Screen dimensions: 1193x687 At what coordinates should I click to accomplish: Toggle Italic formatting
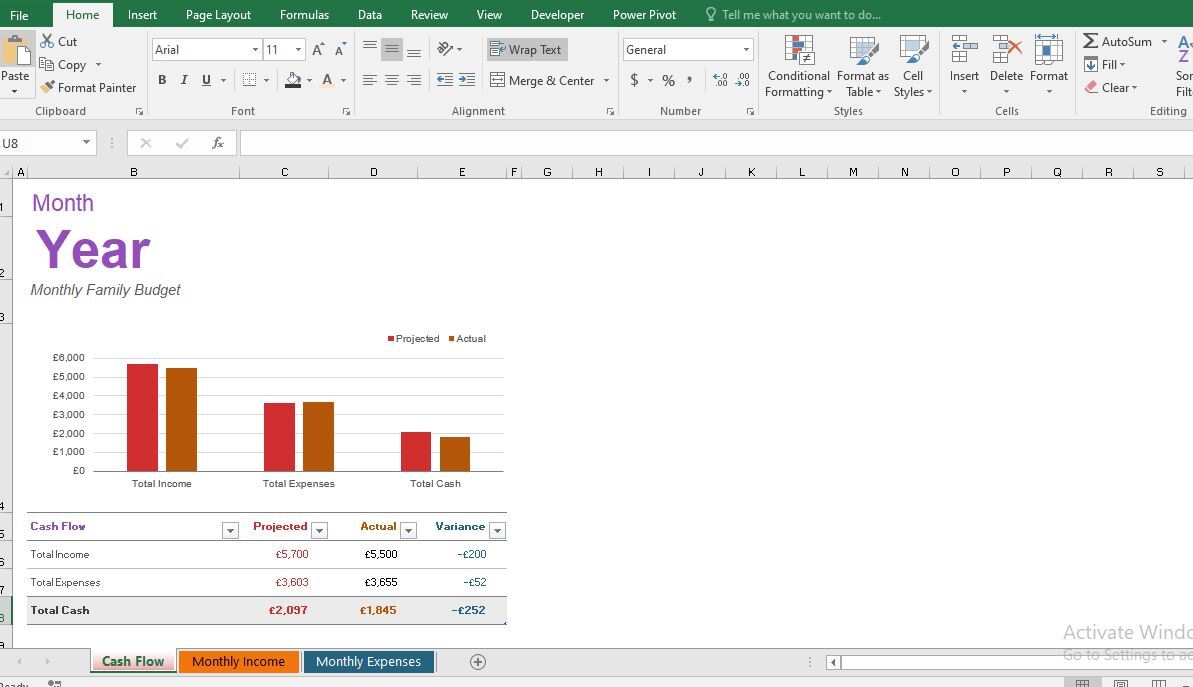(x=184, y=80)
